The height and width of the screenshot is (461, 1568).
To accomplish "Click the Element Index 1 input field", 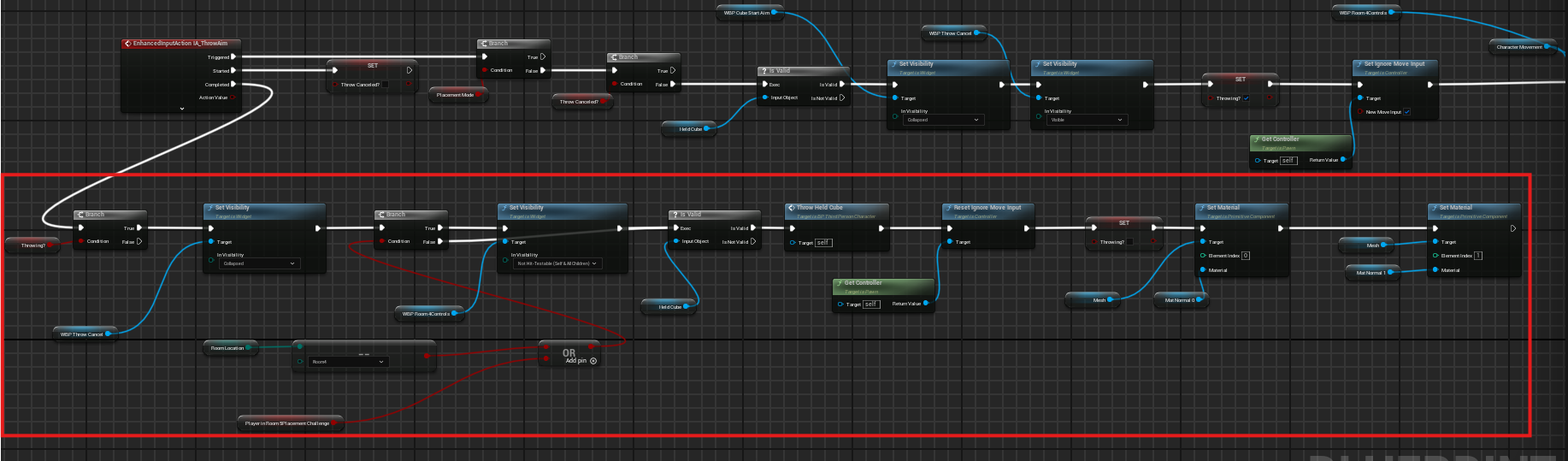I will click(1478, 256).
